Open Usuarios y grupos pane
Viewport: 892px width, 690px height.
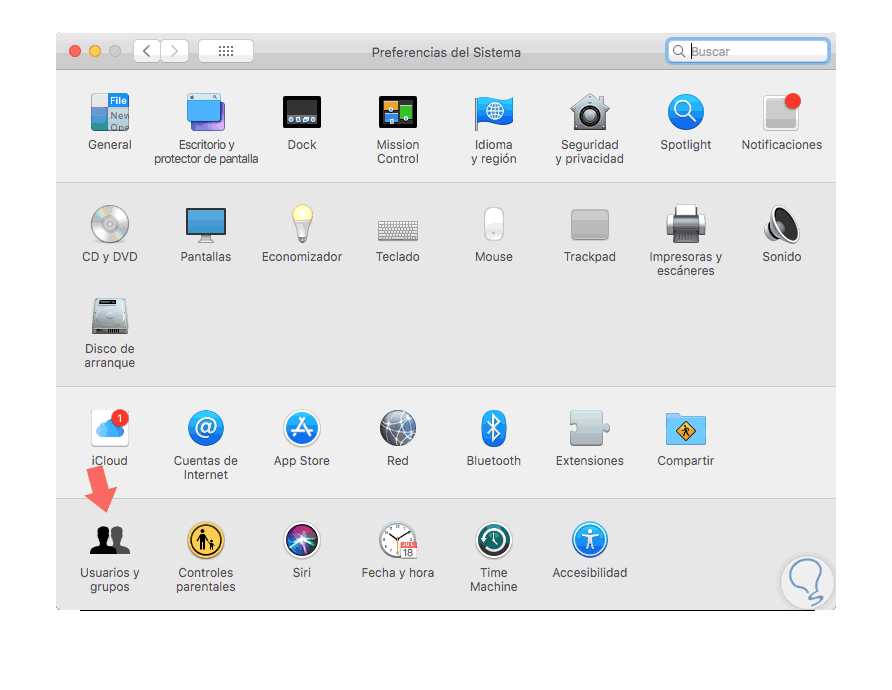110,540
